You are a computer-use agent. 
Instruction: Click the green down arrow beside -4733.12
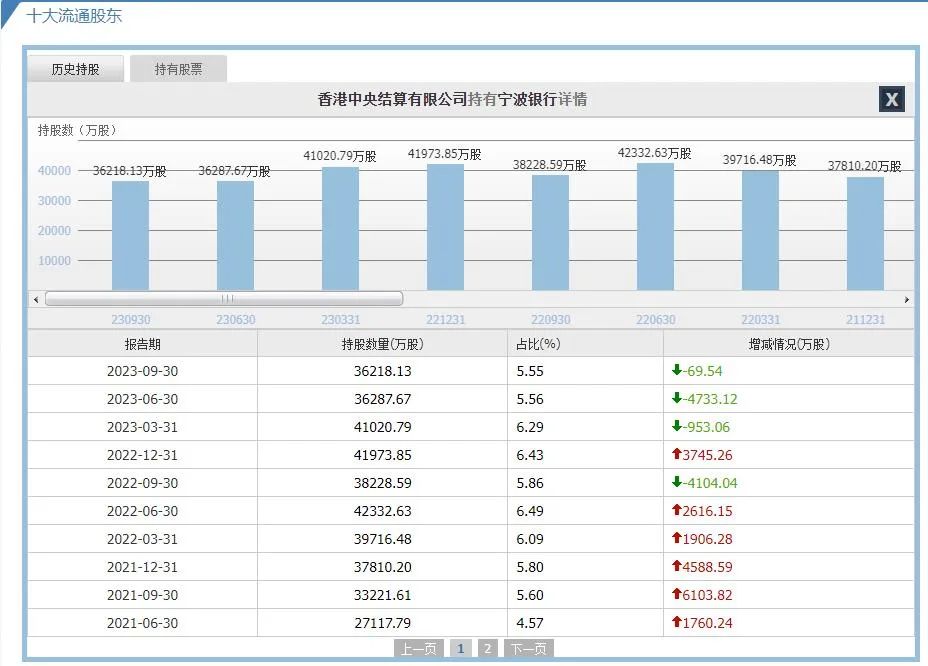[677, 398]
